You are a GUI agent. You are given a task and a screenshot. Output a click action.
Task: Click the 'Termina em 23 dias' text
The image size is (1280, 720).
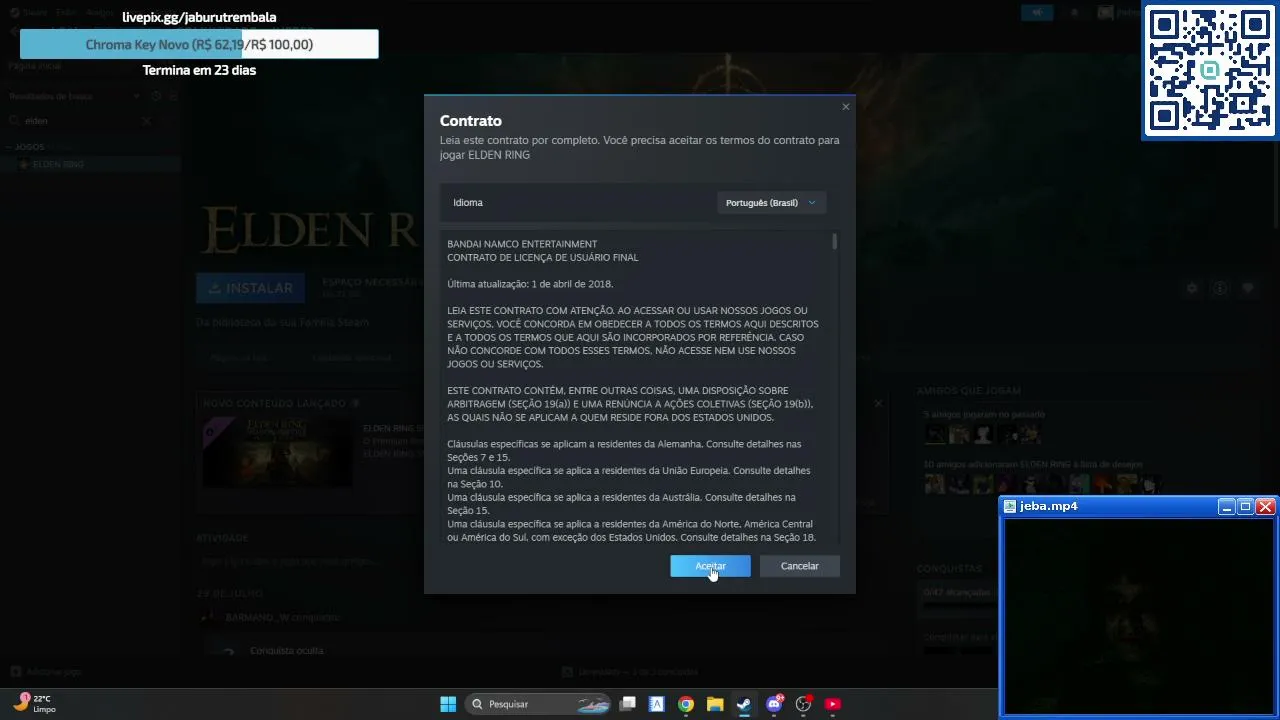coord(199,70)
